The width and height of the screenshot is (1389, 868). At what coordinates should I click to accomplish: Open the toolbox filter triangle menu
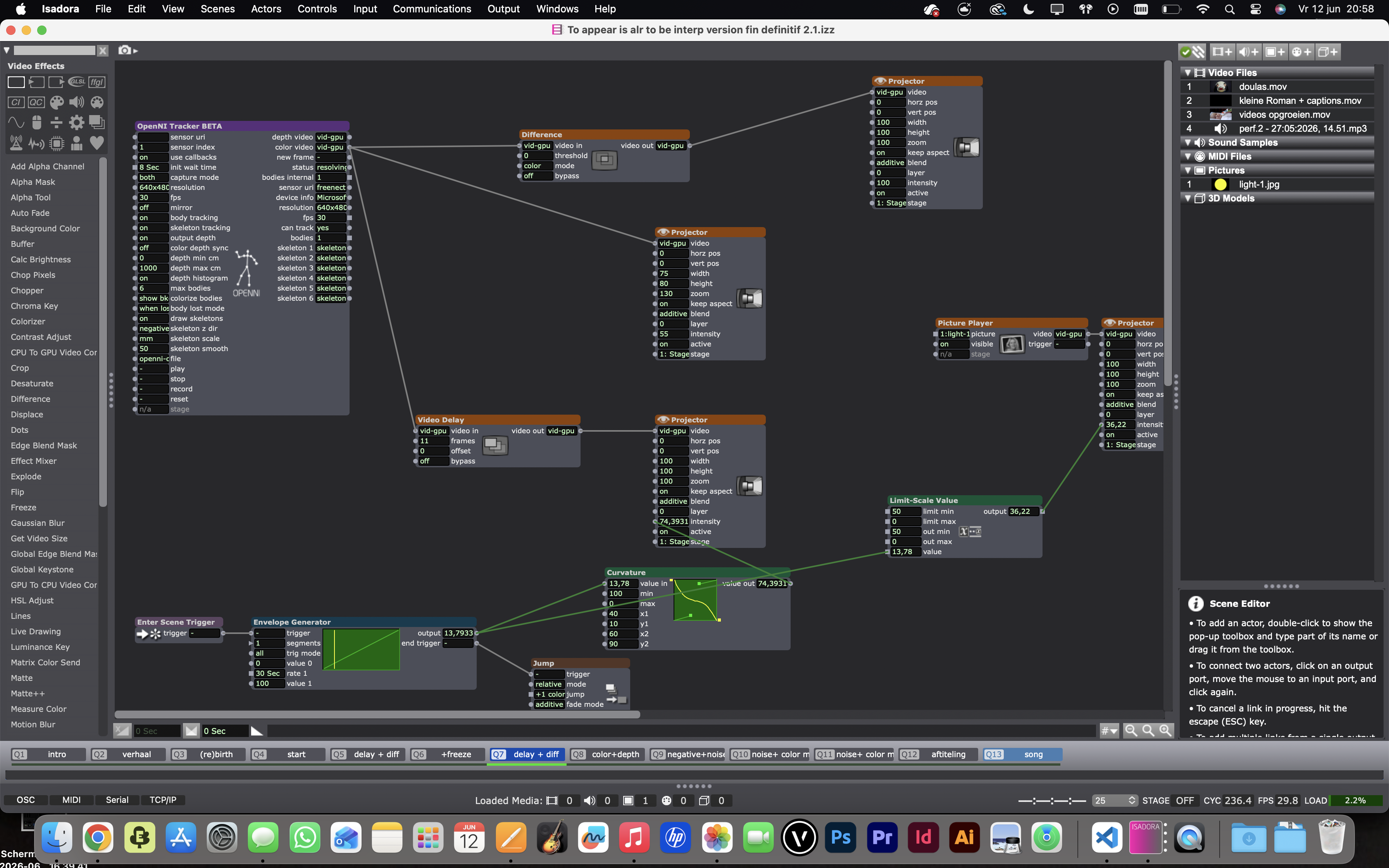pyautogui.click(x=6, y=50)
